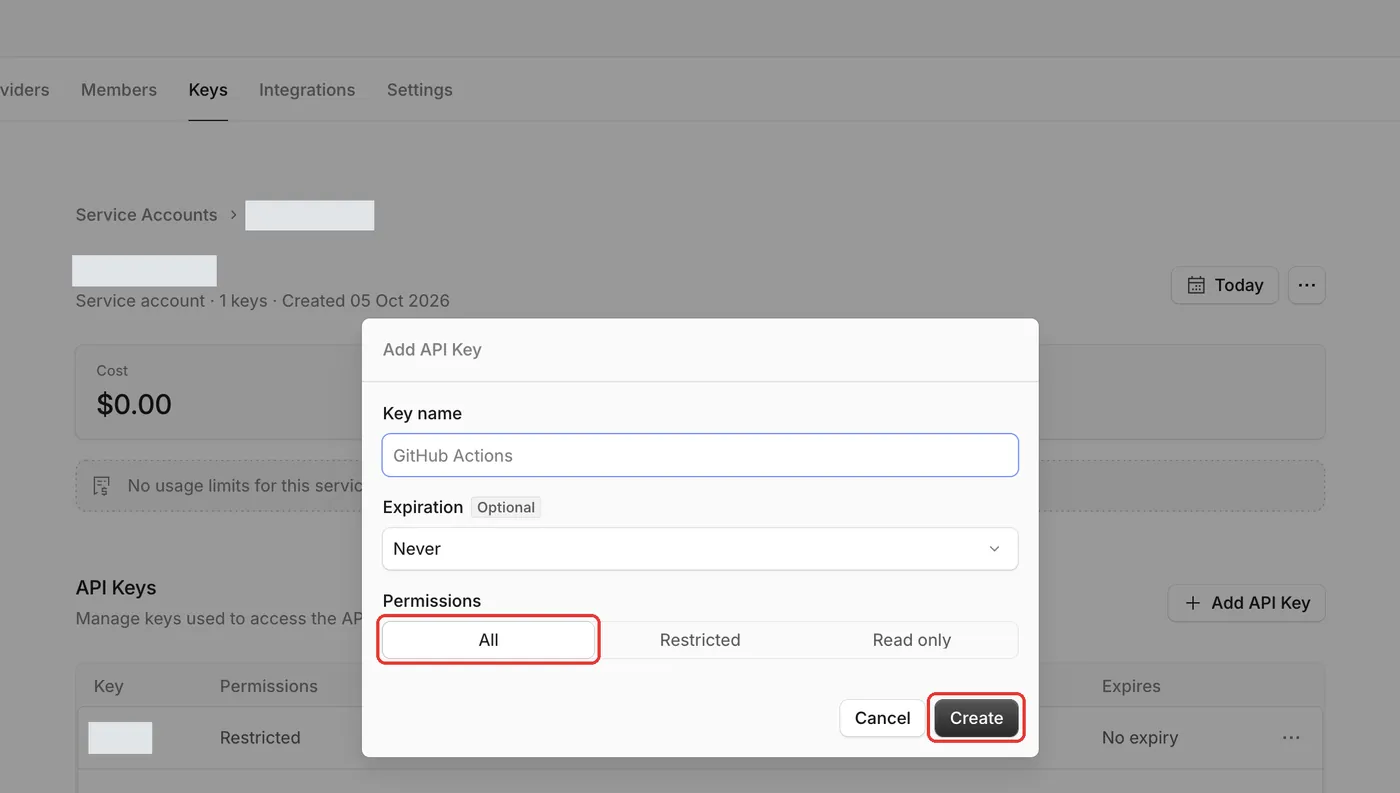Screen dimensions: 1400x793
Task: Click the Restricted cell in the keys table
Action: click(x=260, y=738)
